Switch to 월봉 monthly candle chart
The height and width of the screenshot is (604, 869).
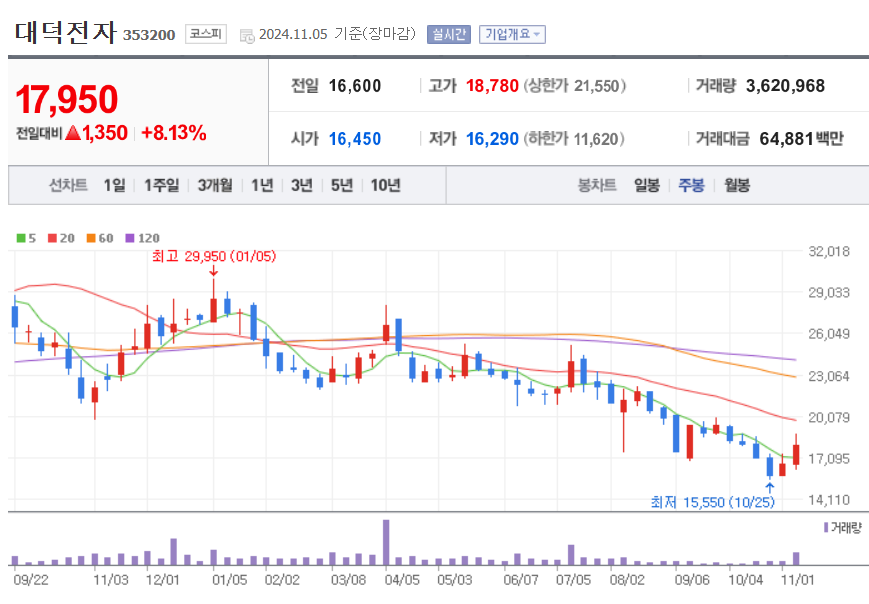click(737, 185)
